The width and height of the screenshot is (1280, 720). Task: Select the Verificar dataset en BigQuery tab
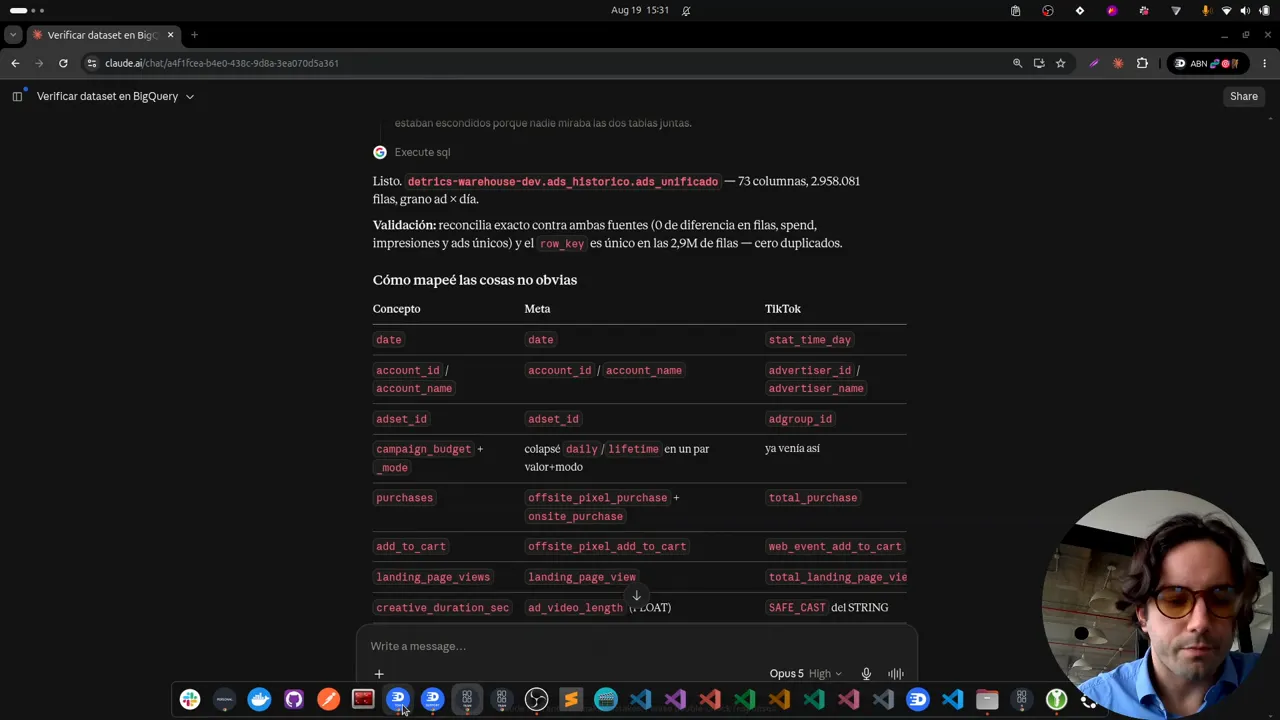pos(102,35)
